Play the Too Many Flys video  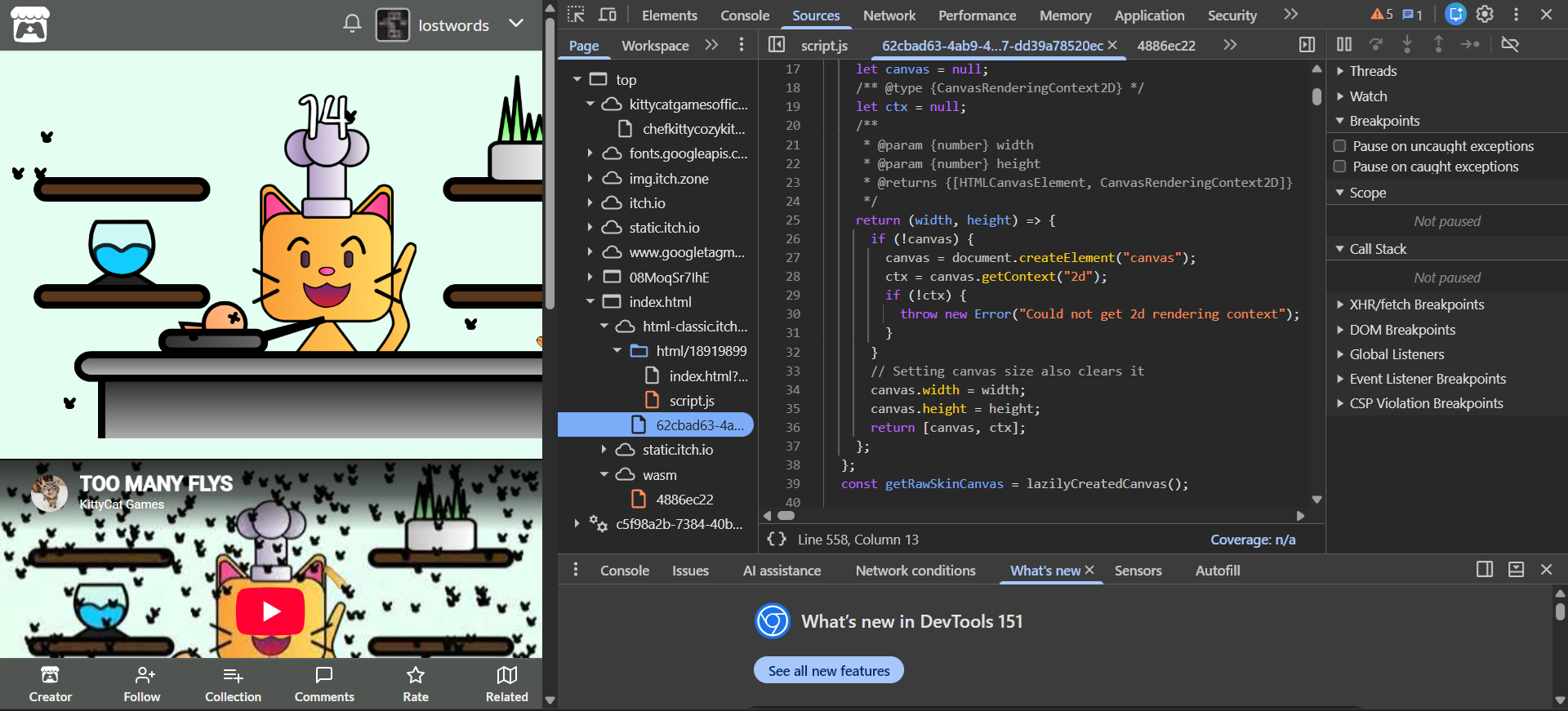(270, 611)
